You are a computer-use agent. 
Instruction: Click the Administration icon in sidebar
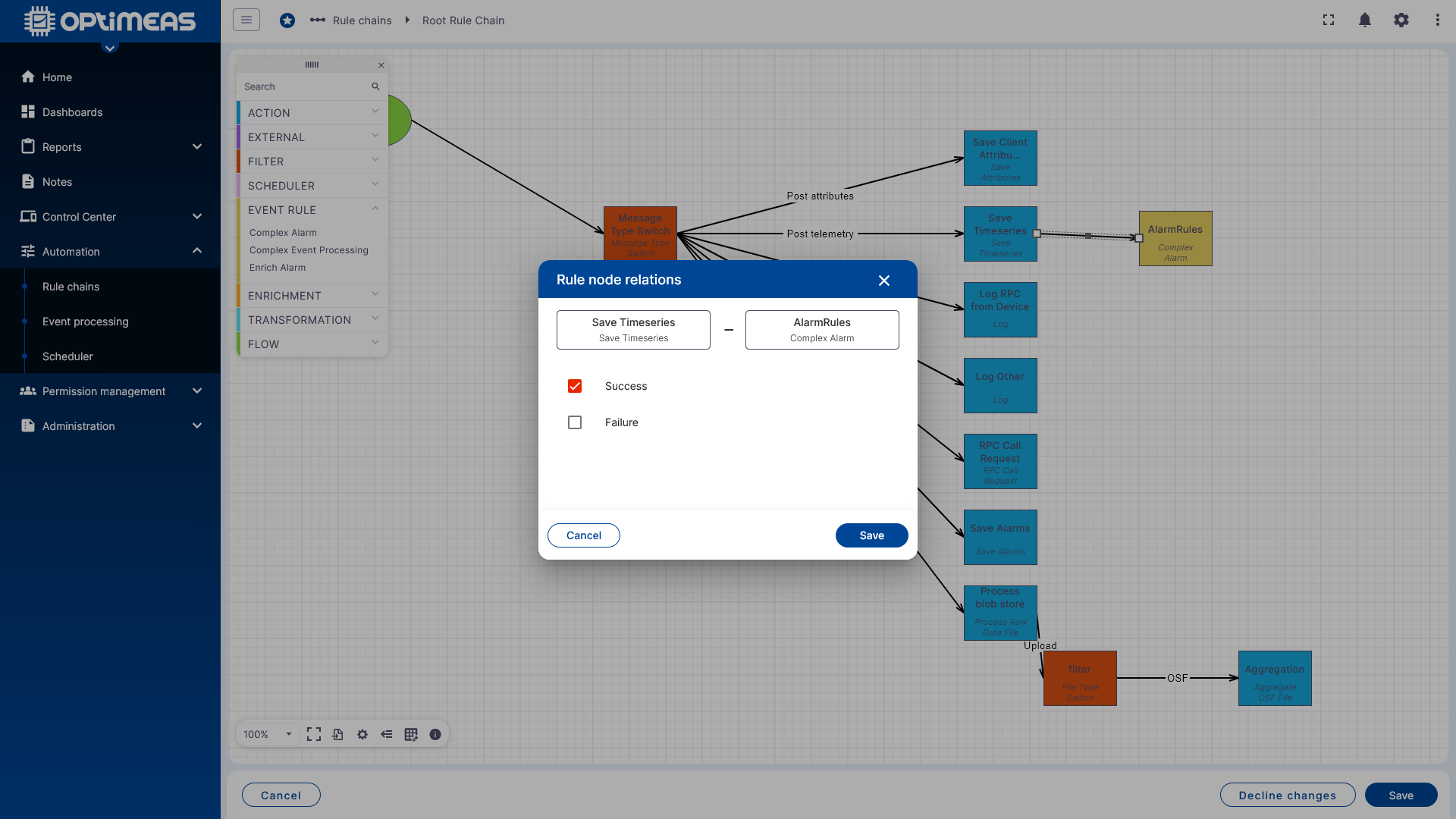tap(28, 425)
